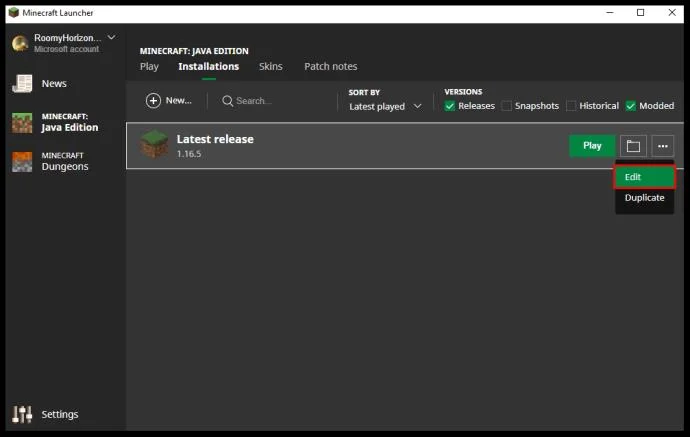
Task: Select the Latest release installation title
Action: coord(215,139)
